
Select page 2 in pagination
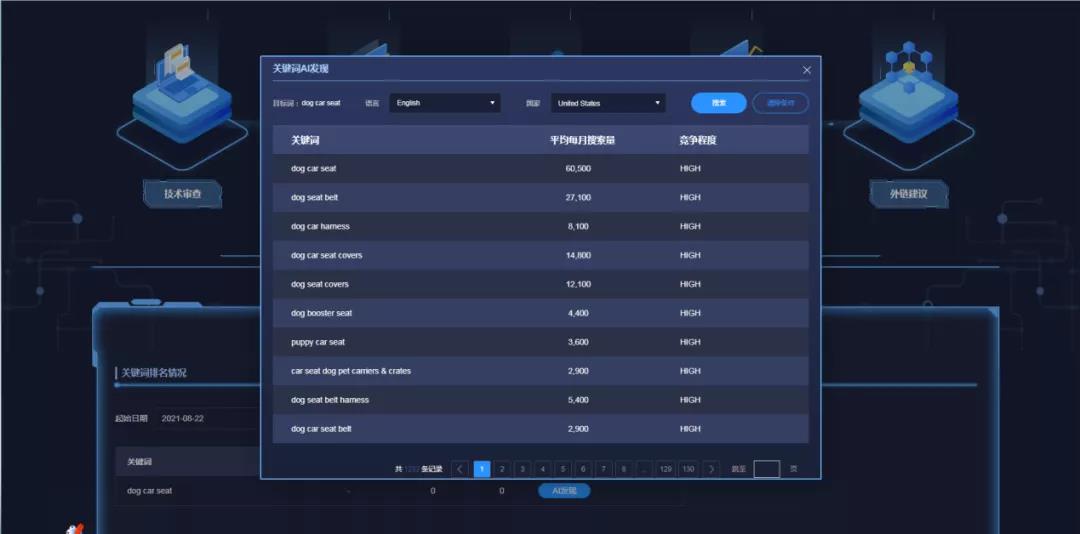[502, 469]
